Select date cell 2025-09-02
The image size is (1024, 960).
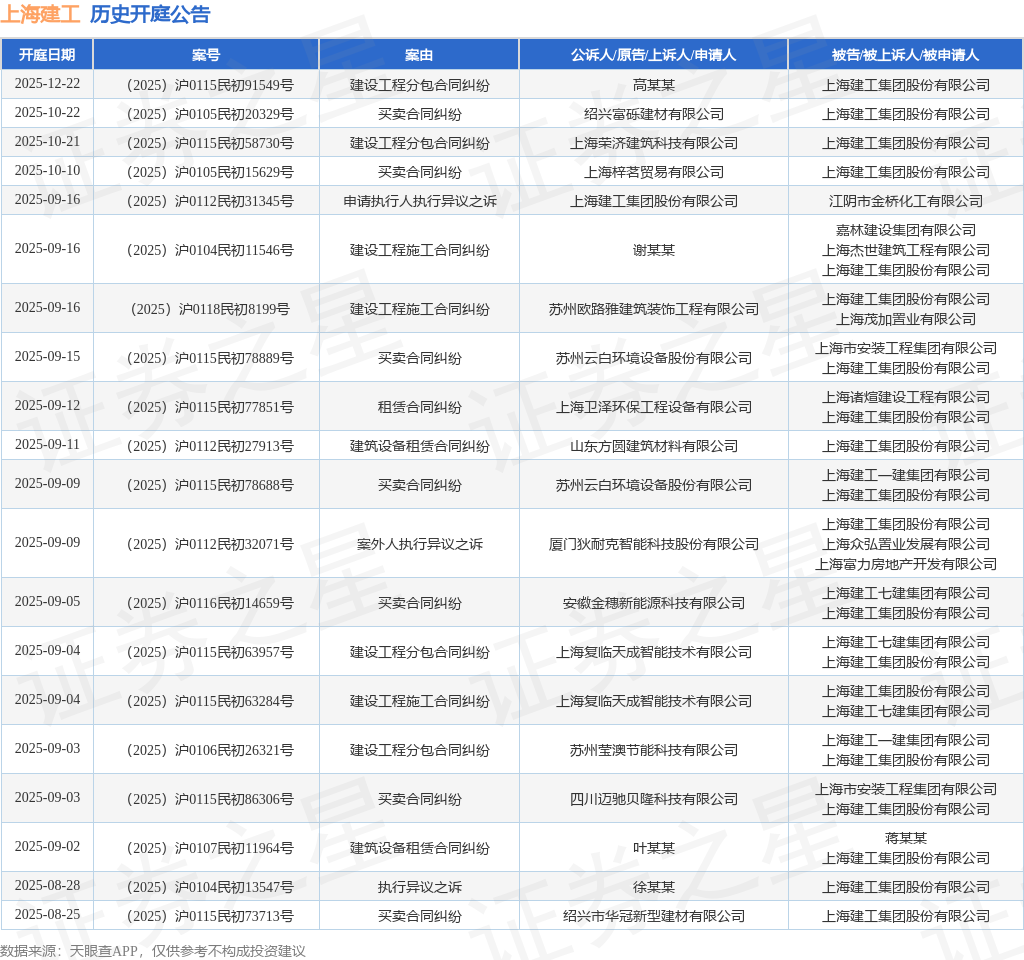(47, 846)
